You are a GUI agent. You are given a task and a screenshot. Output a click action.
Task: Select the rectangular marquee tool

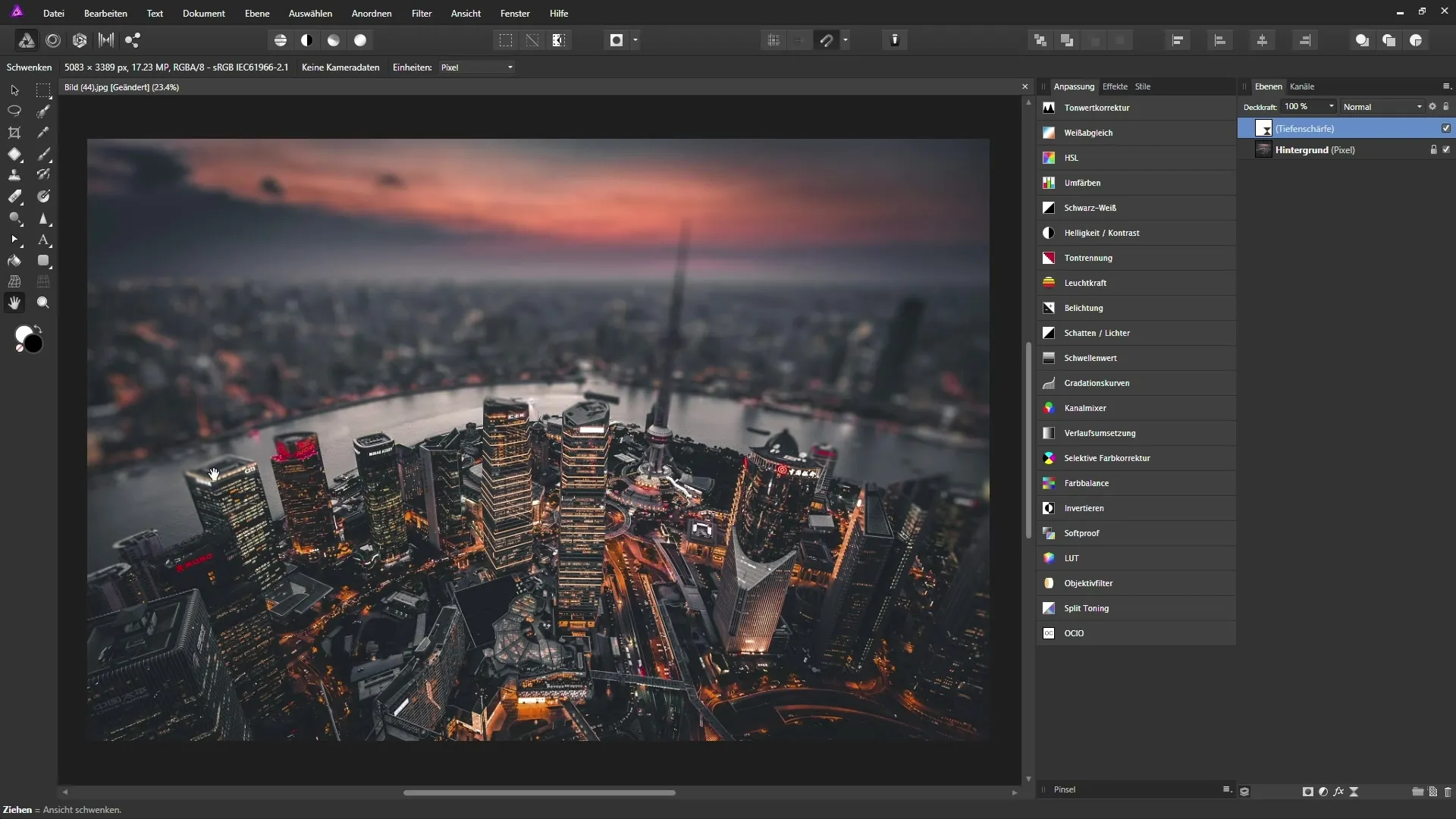pyautogui.click(x=43, y=90)
